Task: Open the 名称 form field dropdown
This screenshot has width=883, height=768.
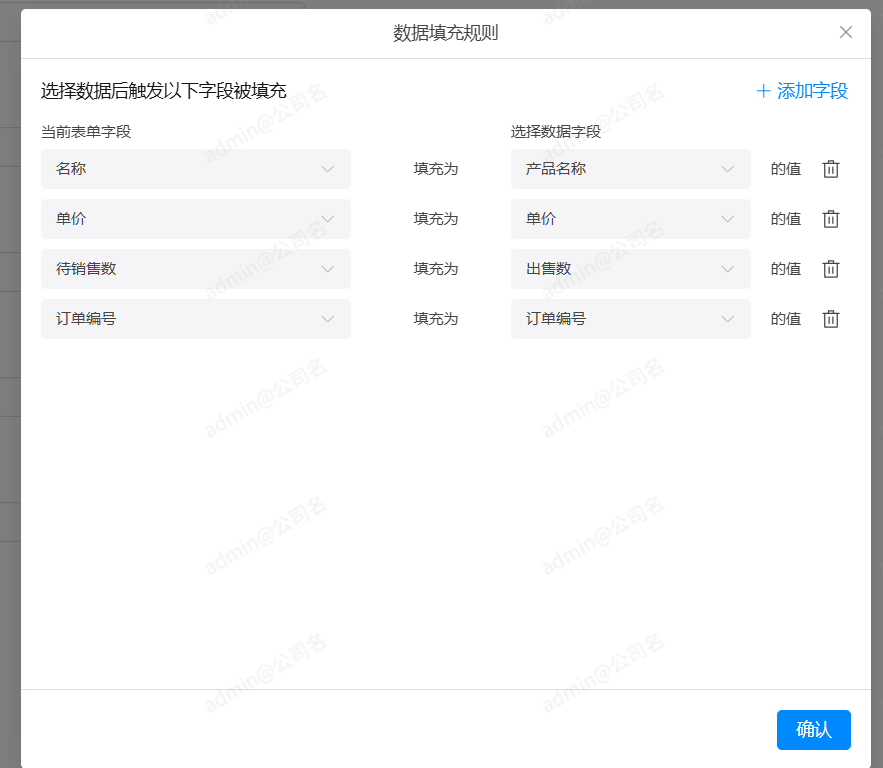Action: (195, 169)
